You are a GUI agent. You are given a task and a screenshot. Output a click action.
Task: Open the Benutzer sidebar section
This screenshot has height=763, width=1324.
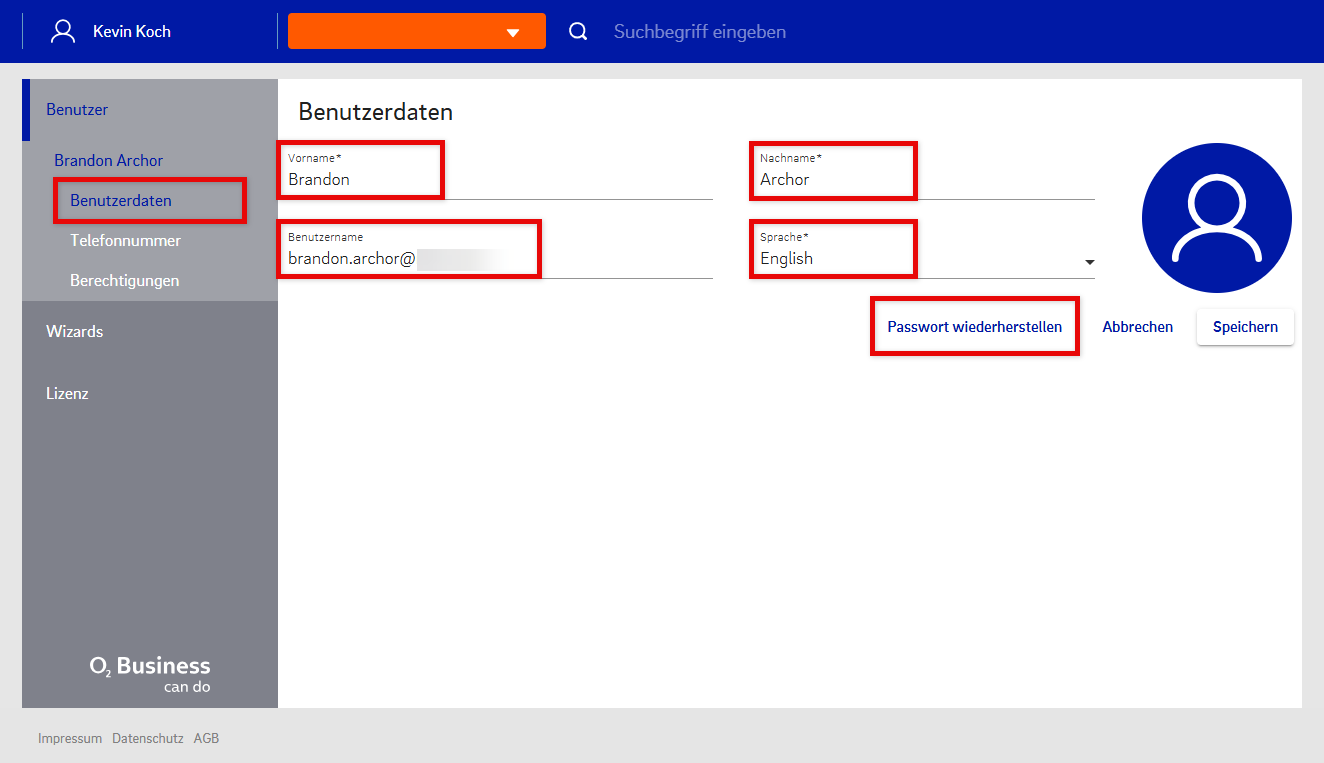[77, 110]
